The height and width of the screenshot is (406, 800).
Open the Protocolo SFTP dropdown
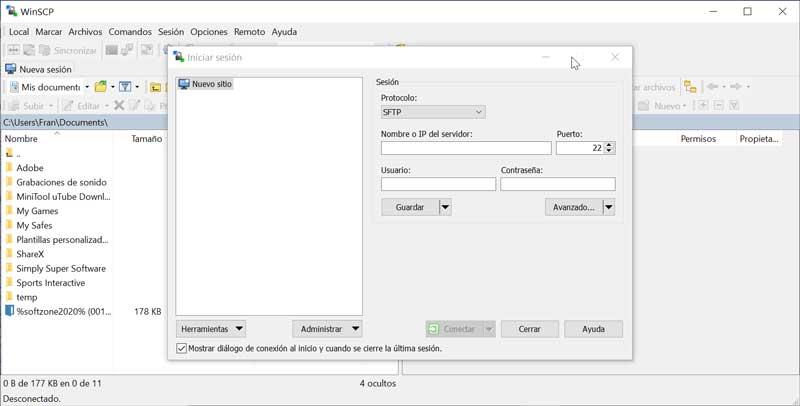tap(433, 112)
